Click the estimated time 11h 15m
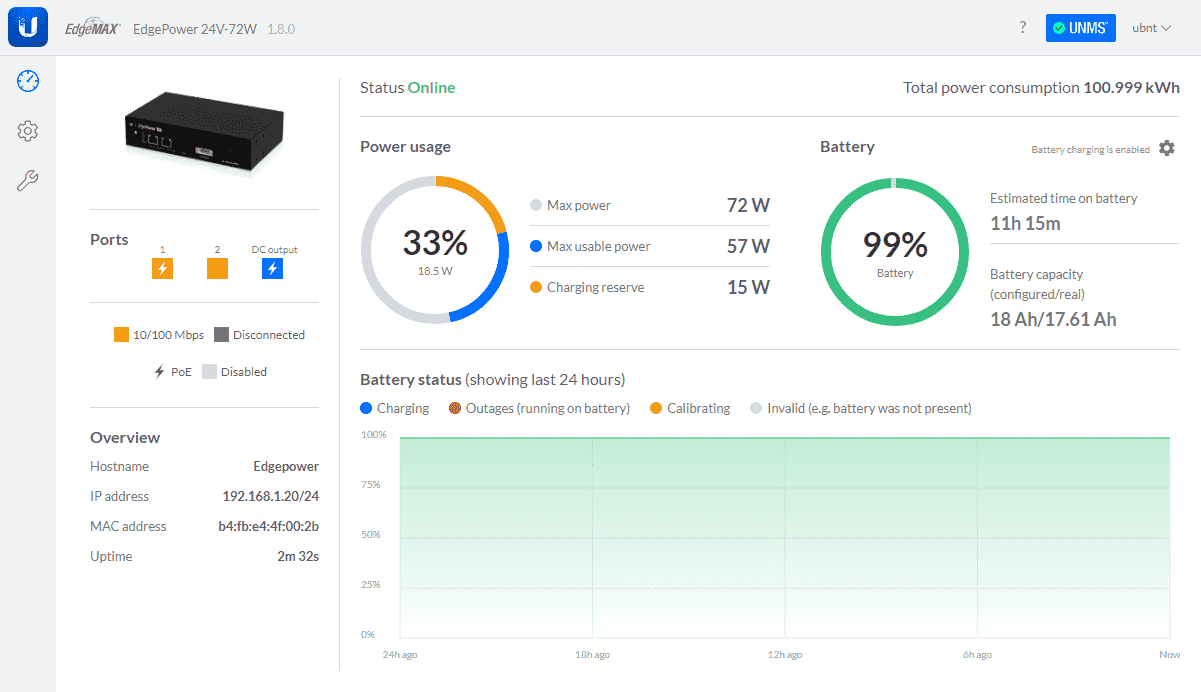1201x692 pixels. pyautogui.click(x=1025, y=223)
